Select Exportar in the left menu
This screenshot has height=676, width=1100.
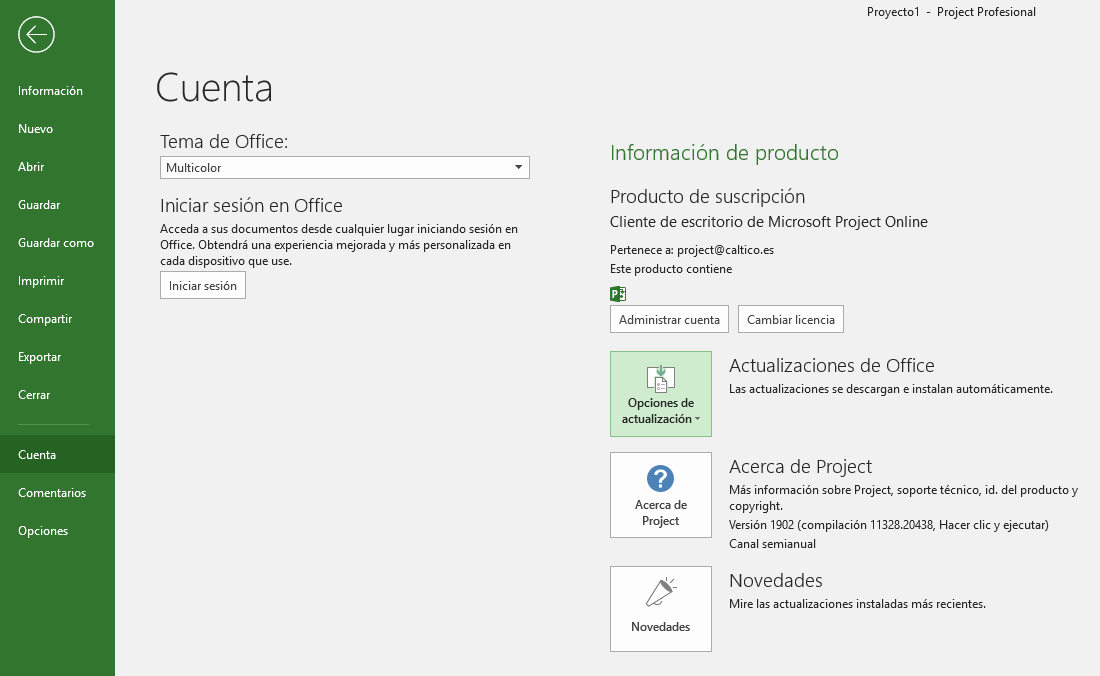(x=58, y=356)
